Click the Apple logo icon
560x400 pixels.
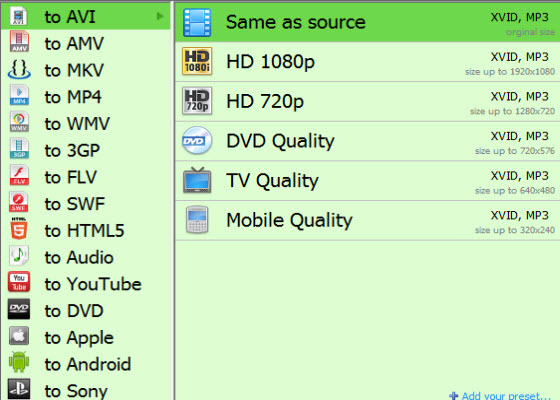pos(19,336)
